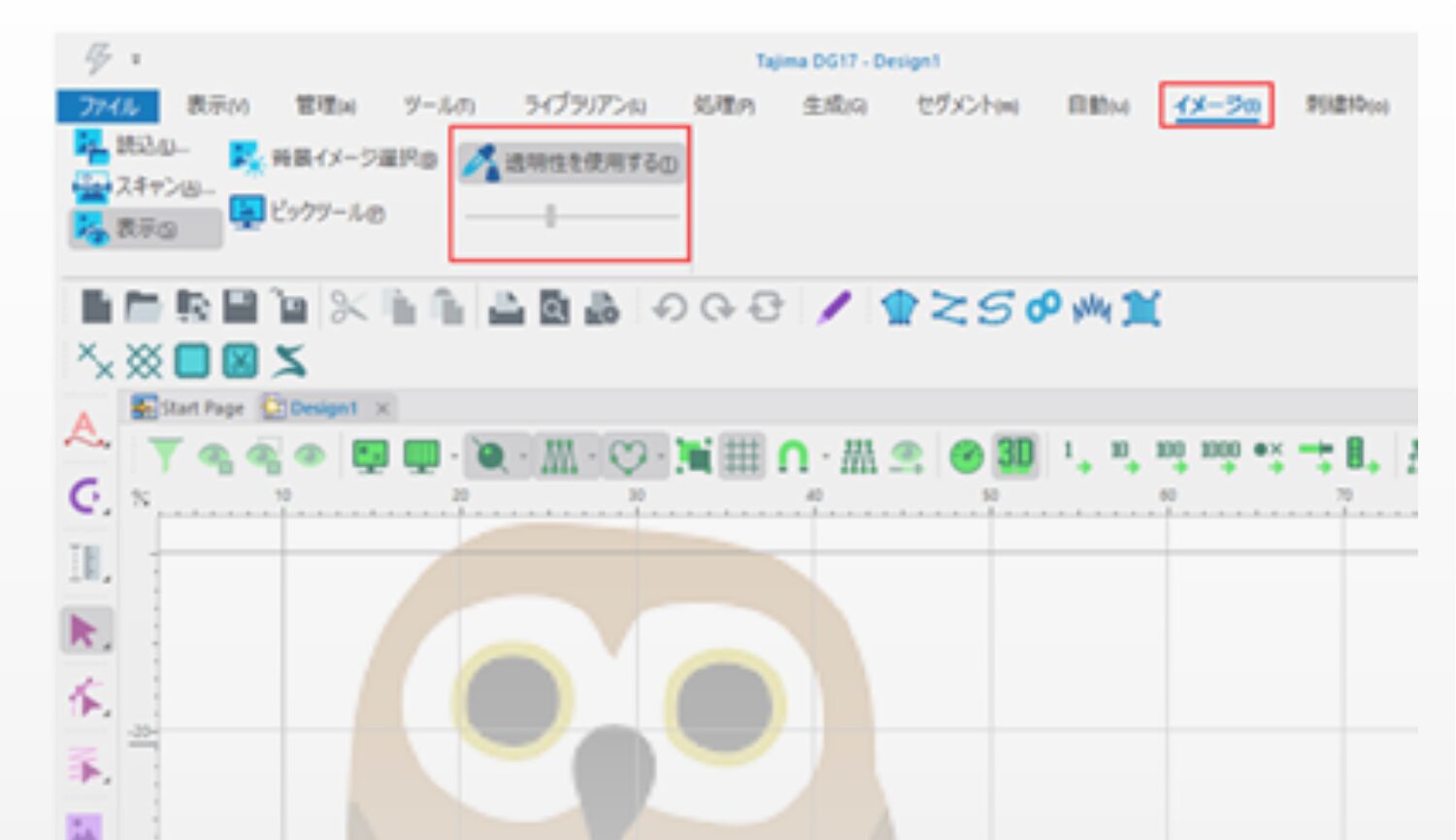The height and width of the screenshot is (840, 1456).
Task: Toggle the 3D view button
Action: pos(1015,455)
